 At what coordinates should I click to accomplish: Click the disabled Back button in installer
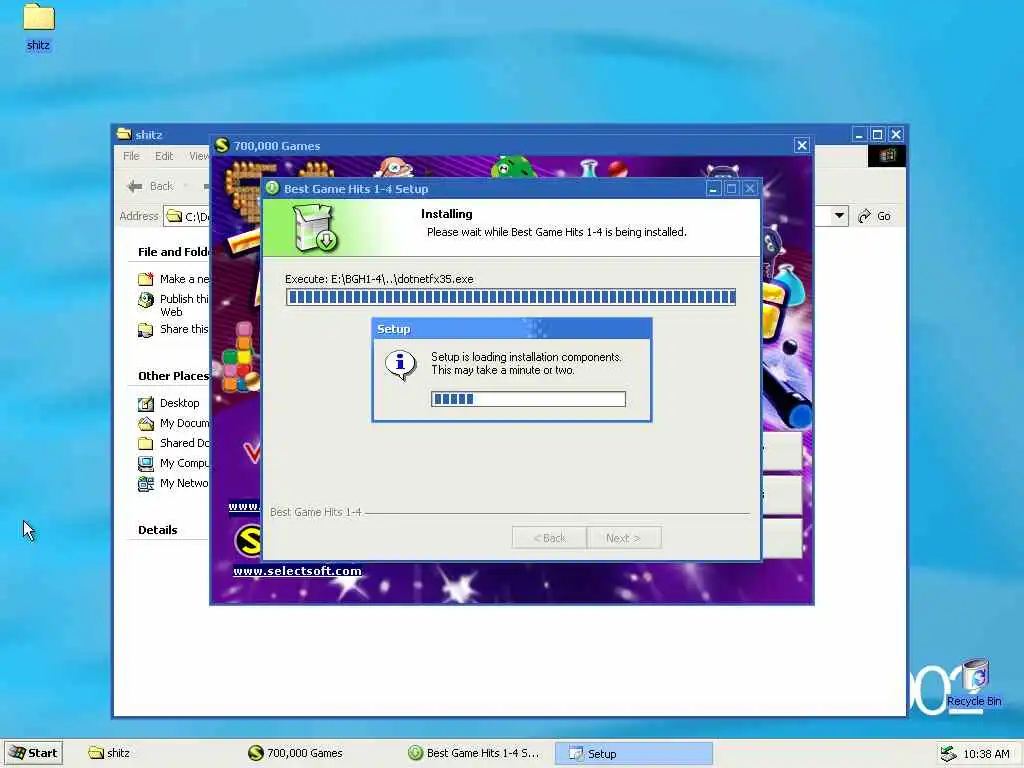click(x=549, y=537)
